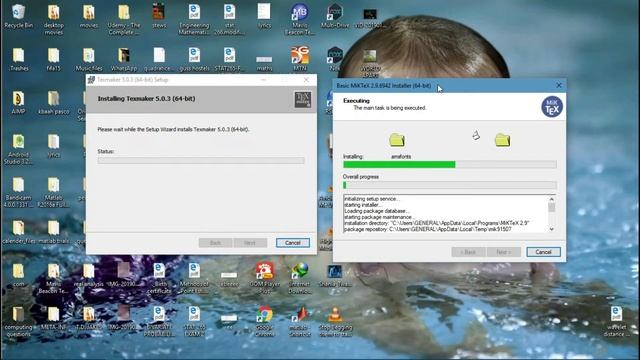Open the Matrix Beacon shortcut with MB logo
Screen dimensions: 640x360
[300, 19]
